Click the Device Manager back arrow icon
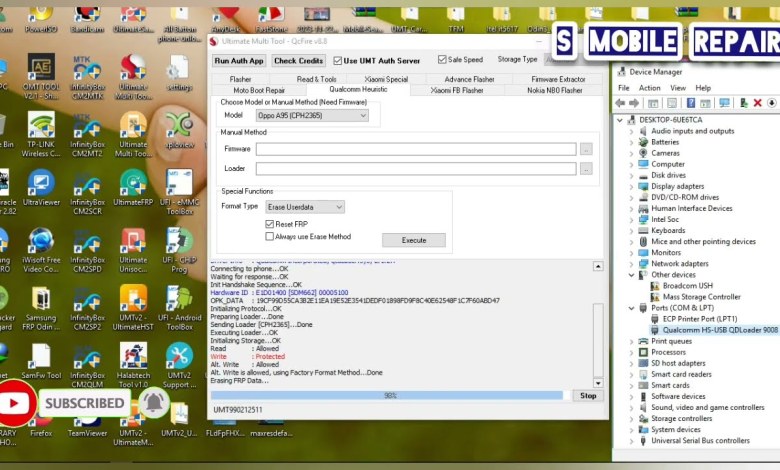The image size is (780, 470). [621, 103]
